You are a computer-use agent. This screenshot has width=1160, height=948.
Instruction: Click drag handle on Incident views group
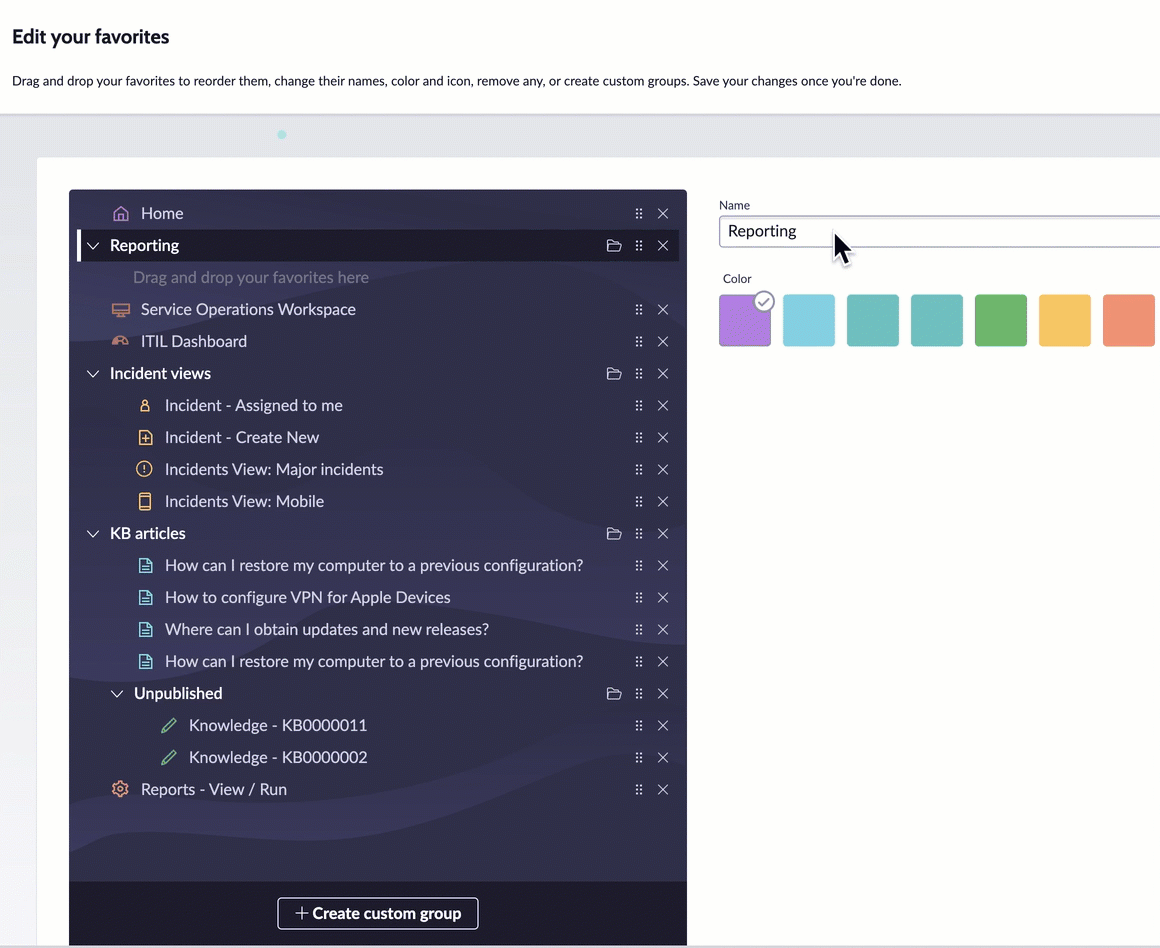(x=638, y=374)
